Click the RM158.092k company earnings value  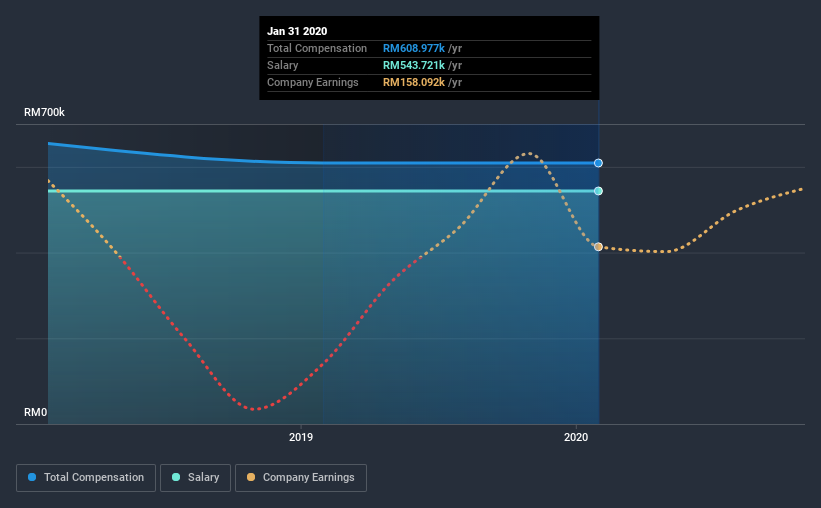point(414,82)
